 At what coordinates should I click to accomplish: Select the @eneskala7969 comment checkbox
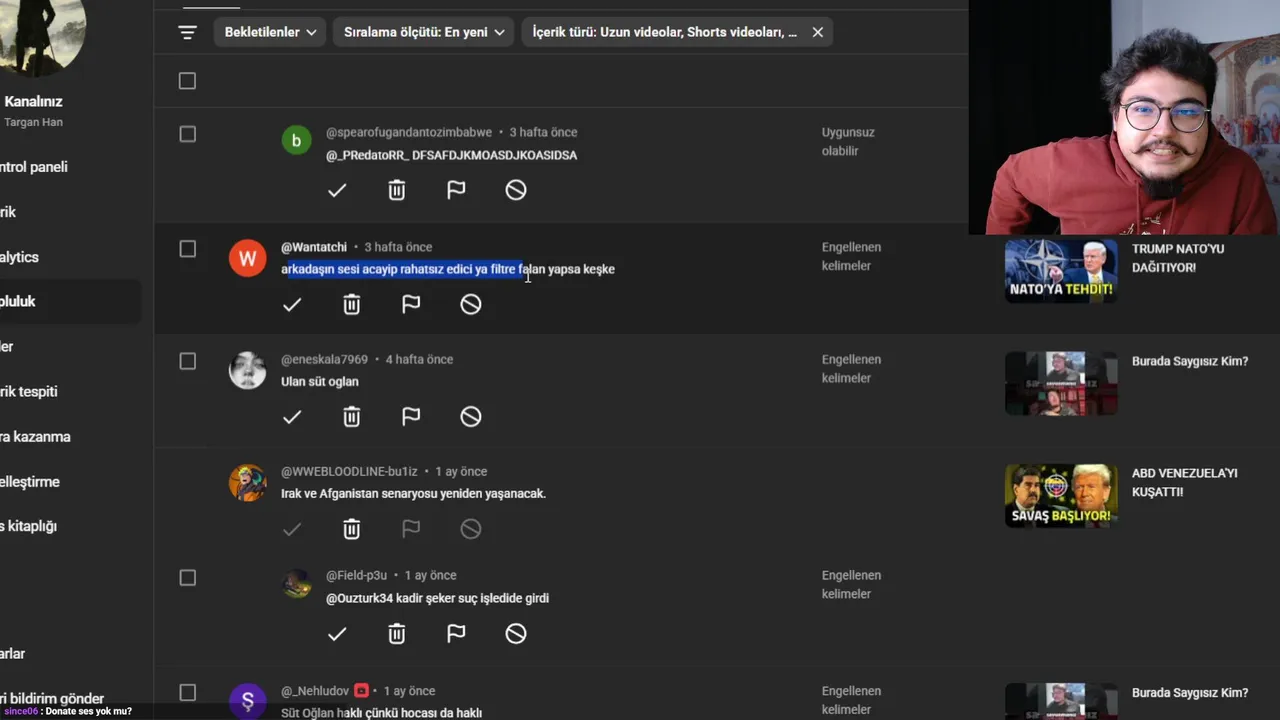(x=187, y=361)
